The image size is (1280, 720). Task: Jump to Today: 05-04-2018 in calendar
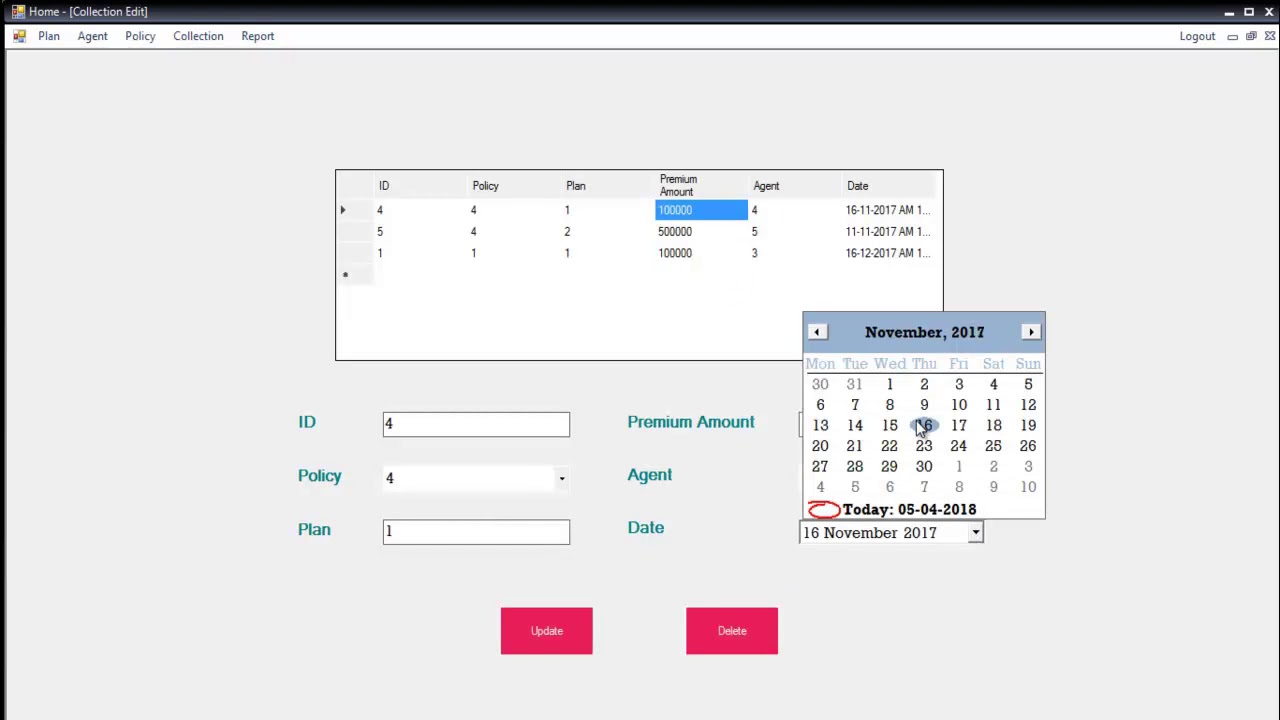tap(892, 510)
